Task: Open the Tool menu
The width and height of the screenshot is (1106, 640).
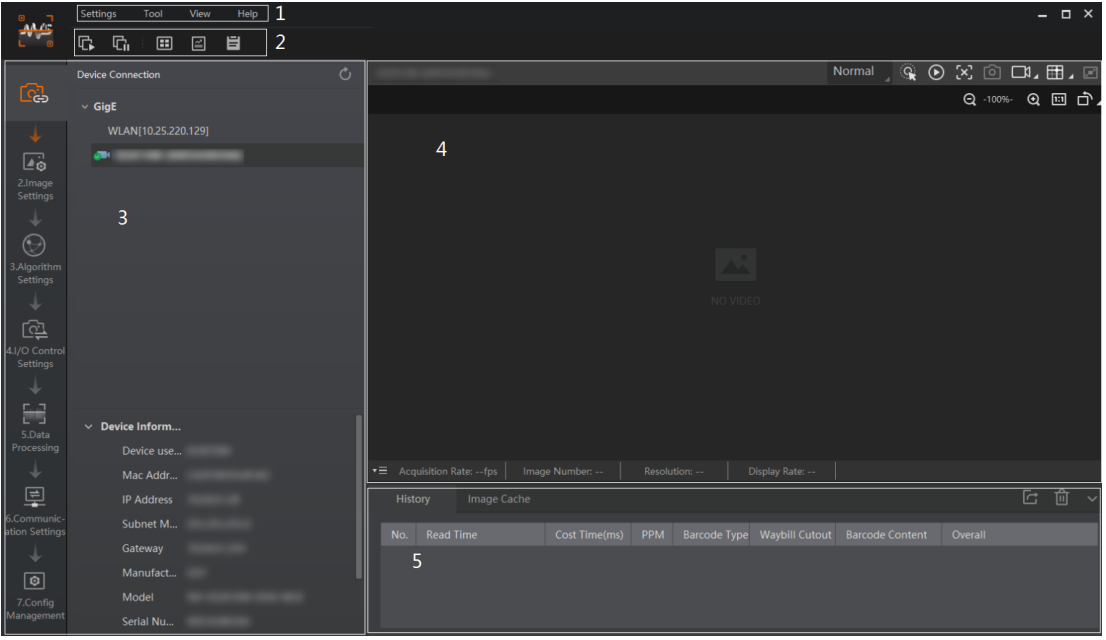Action: tap(153, 13)
